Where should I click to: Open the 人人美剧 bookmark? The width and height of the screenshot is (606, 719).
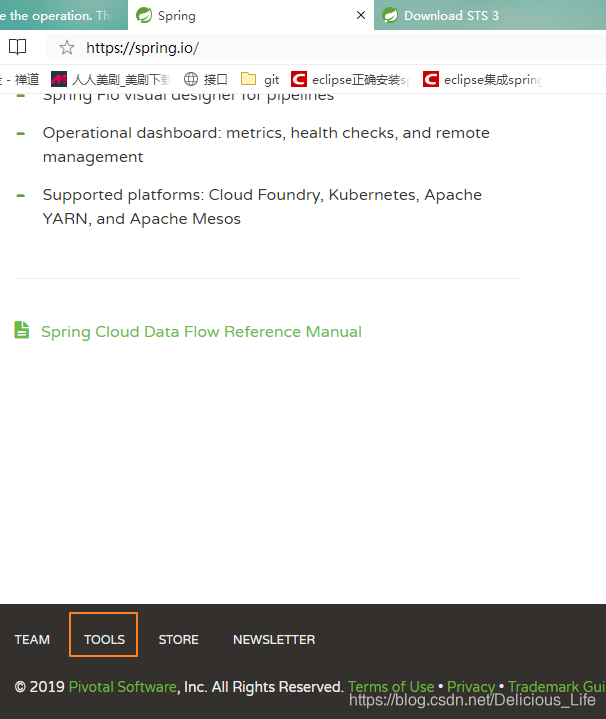pyautogui.click(x=110, y=79)
